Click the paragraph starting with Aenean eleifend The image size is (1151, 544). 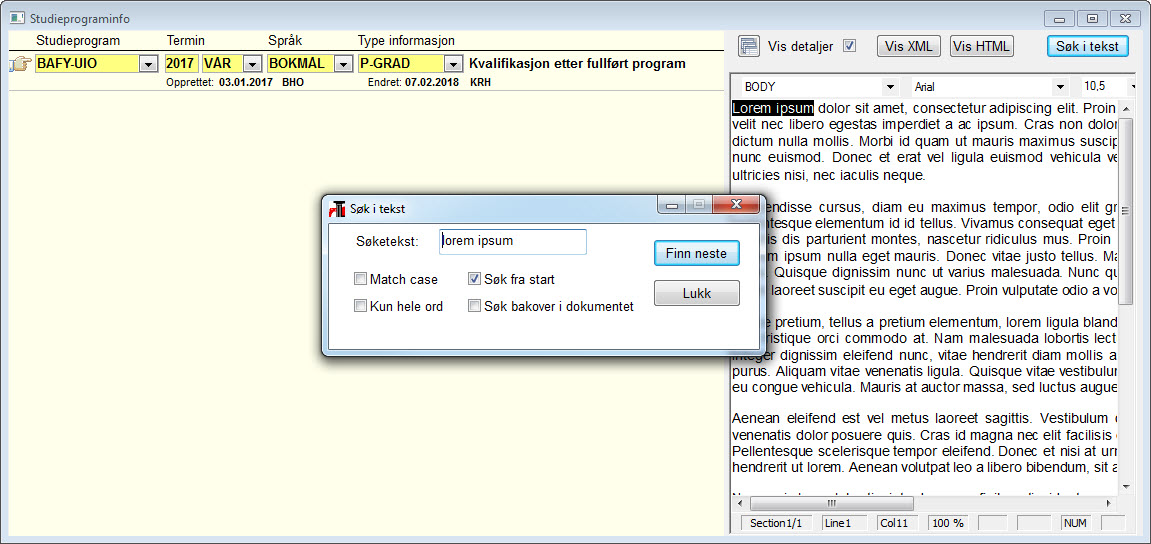(926, 443)
